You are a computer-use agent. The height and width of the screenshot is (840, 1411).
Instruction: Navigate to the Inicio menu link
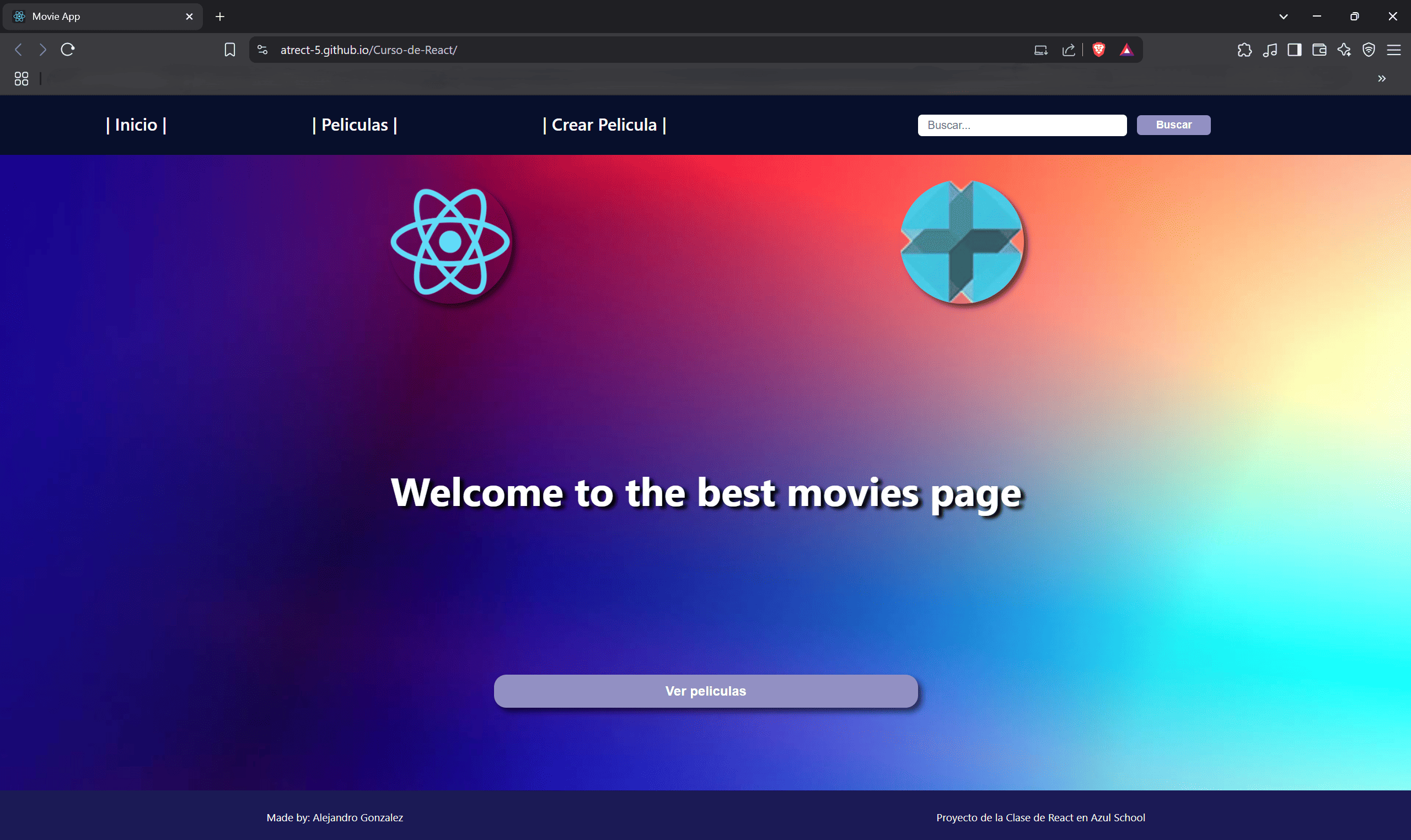pyautogui.click(x=136, y=125)
